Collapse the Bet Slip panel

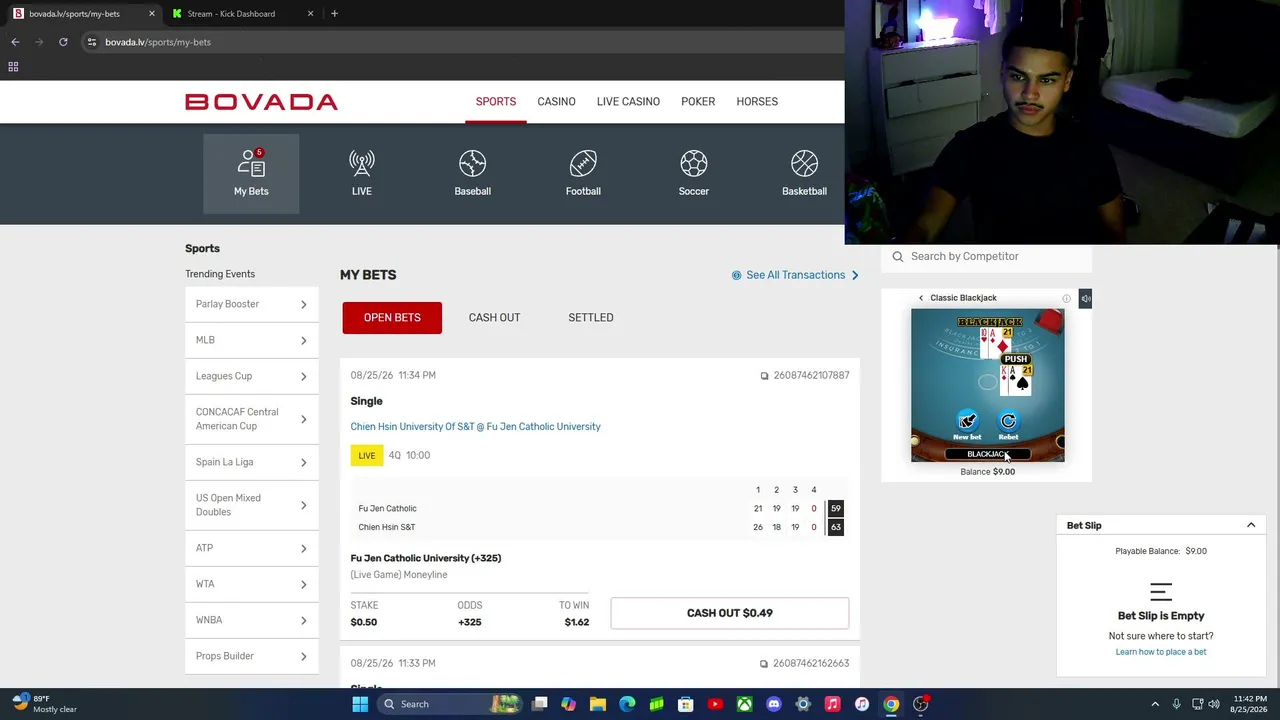tap(1251, 525)
